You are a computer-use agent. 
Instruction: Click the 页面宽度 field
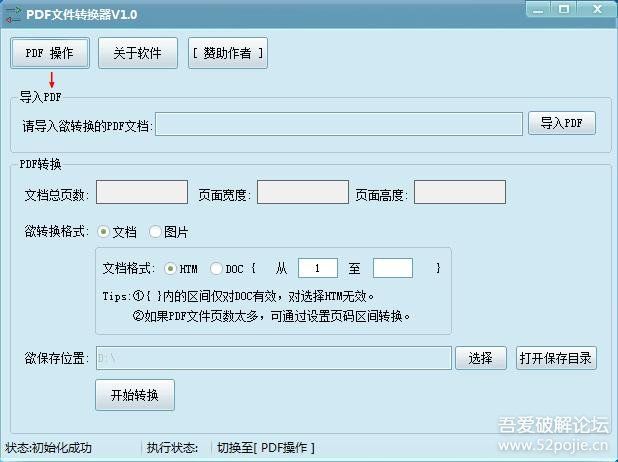[x=303, y=192]
